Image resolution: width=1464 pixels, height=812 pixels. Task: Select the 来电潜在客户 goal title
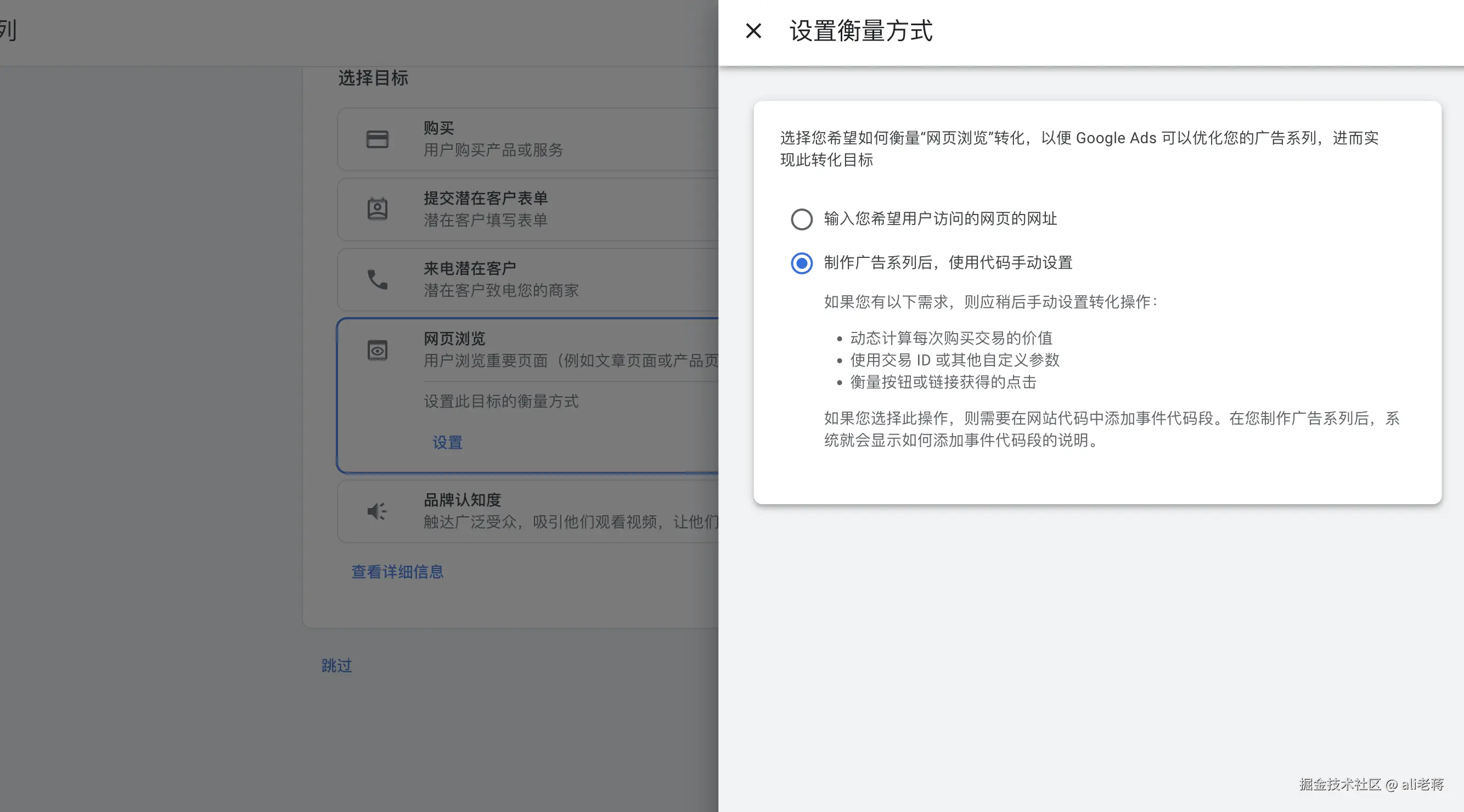pyautogui.click(x=470, y=268)
